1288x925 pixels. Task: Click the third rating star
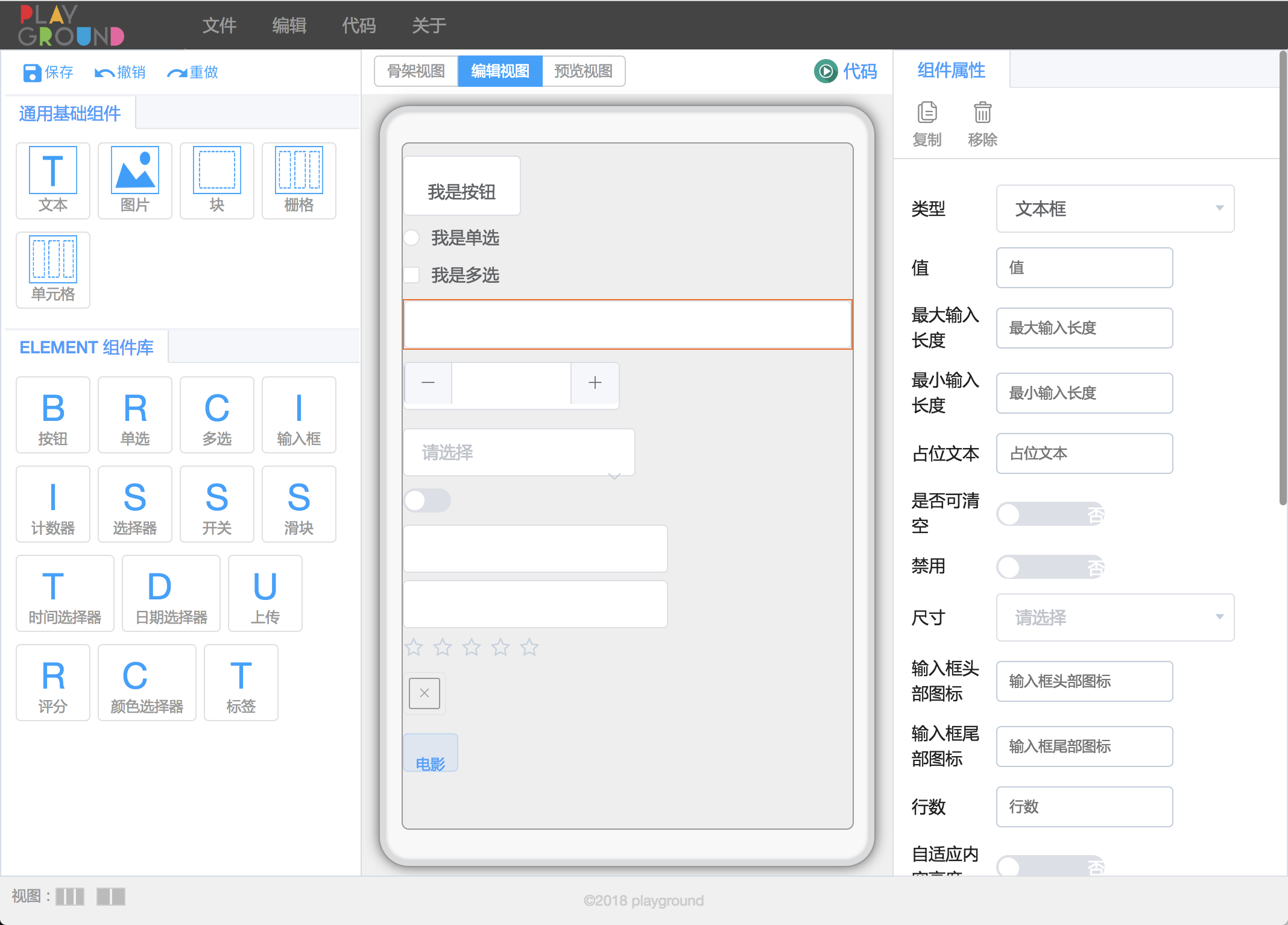point(472,647)
